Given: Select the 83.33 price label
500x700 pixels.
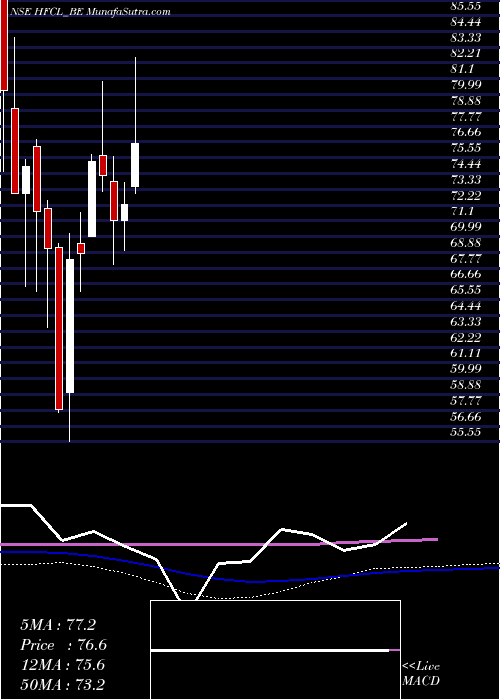Looking at the screenshot, I should 466,38.
